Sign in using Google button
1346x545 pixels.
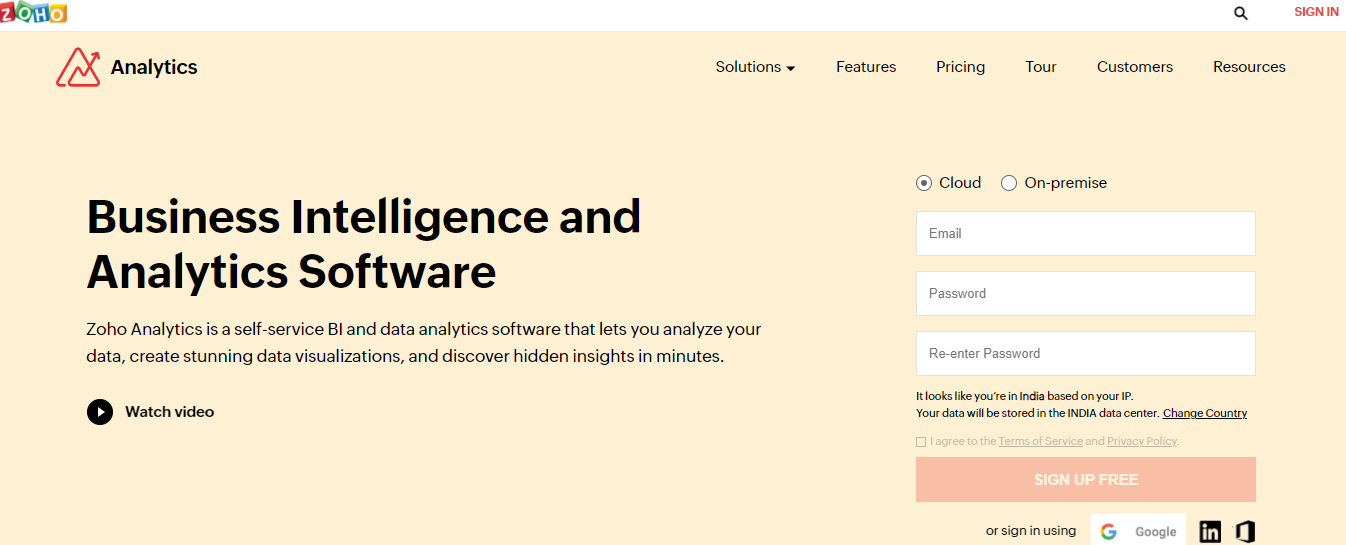(1138, 531)
